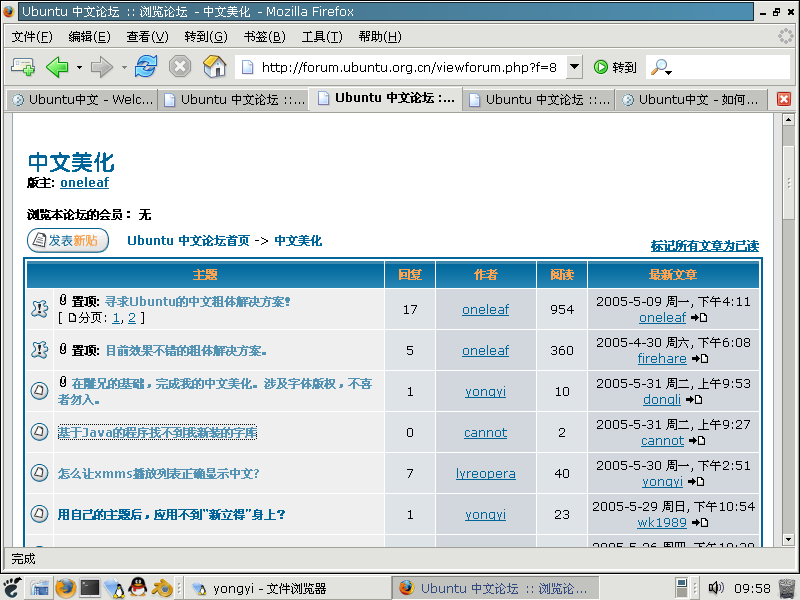Open moderator oneleaf profile link

point(84,182)
